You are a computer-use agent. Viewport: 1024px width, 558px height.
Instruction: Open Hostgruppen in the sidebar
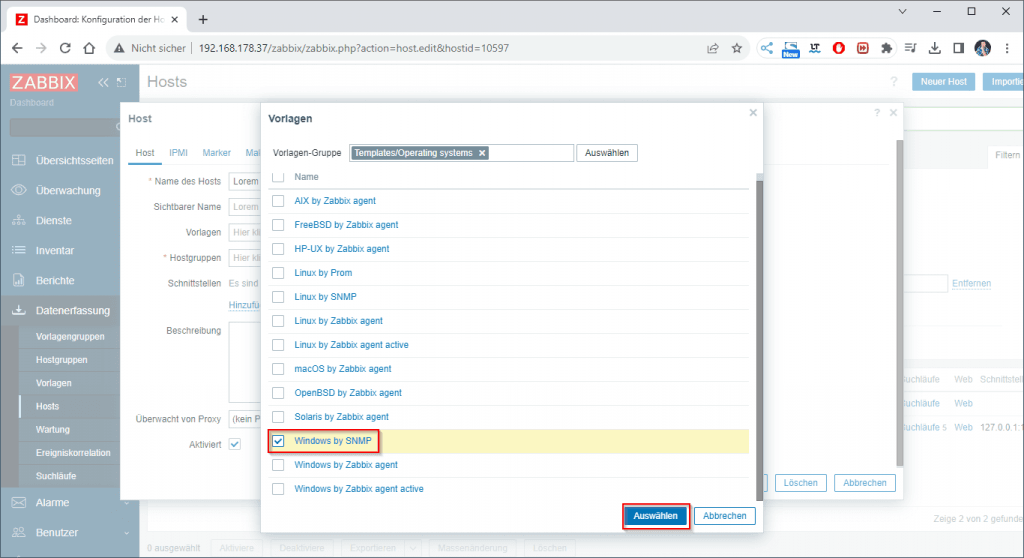(62, 359)
